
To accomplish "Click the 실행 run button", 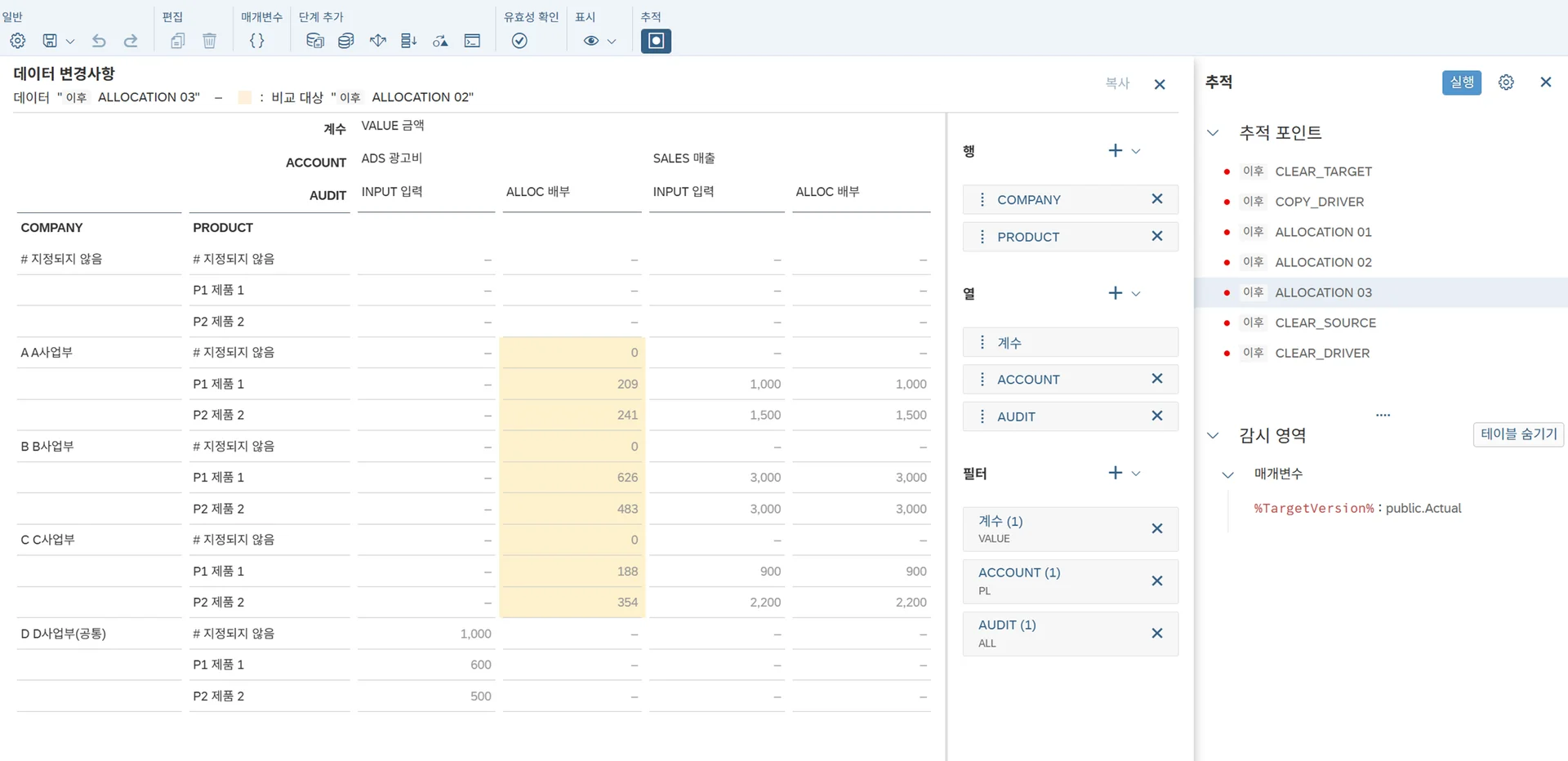I will (1461, 82).
